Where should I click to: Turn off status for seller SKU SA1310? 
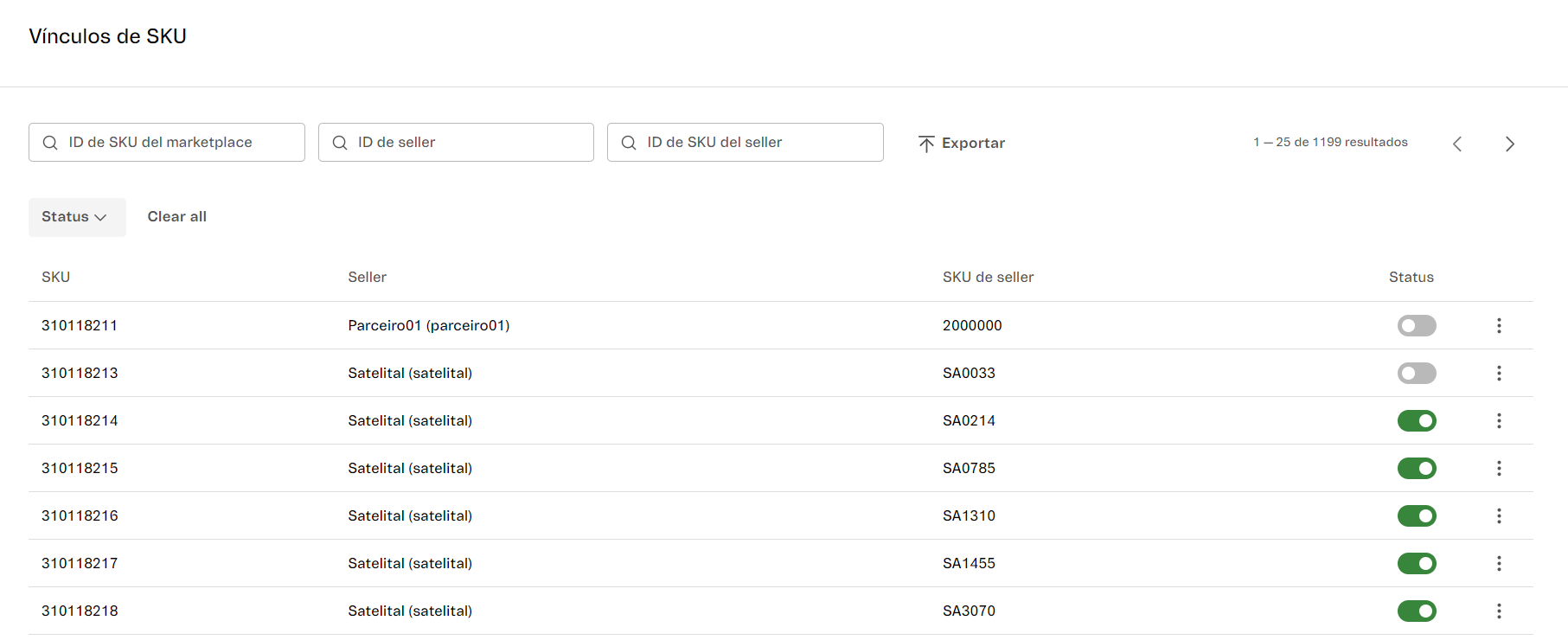click(x=1416, y=515)
